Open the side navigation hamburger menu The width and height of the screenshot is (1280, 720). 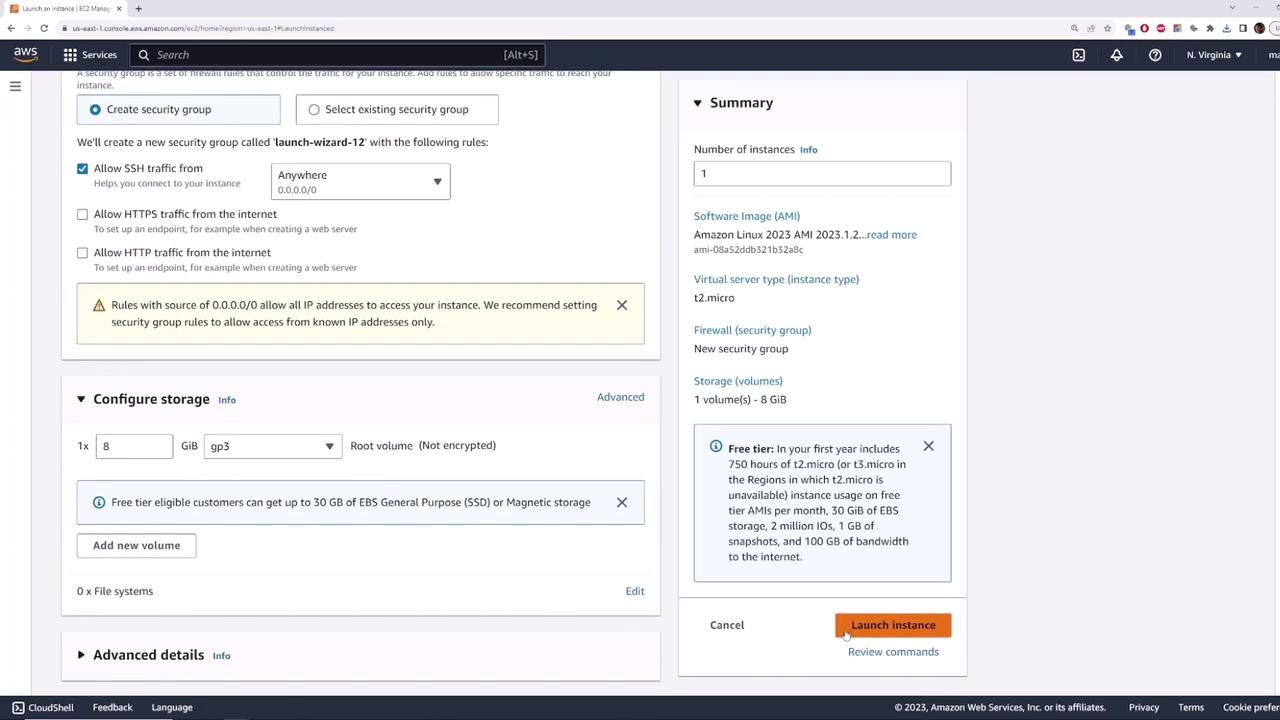tap(15, 86)
